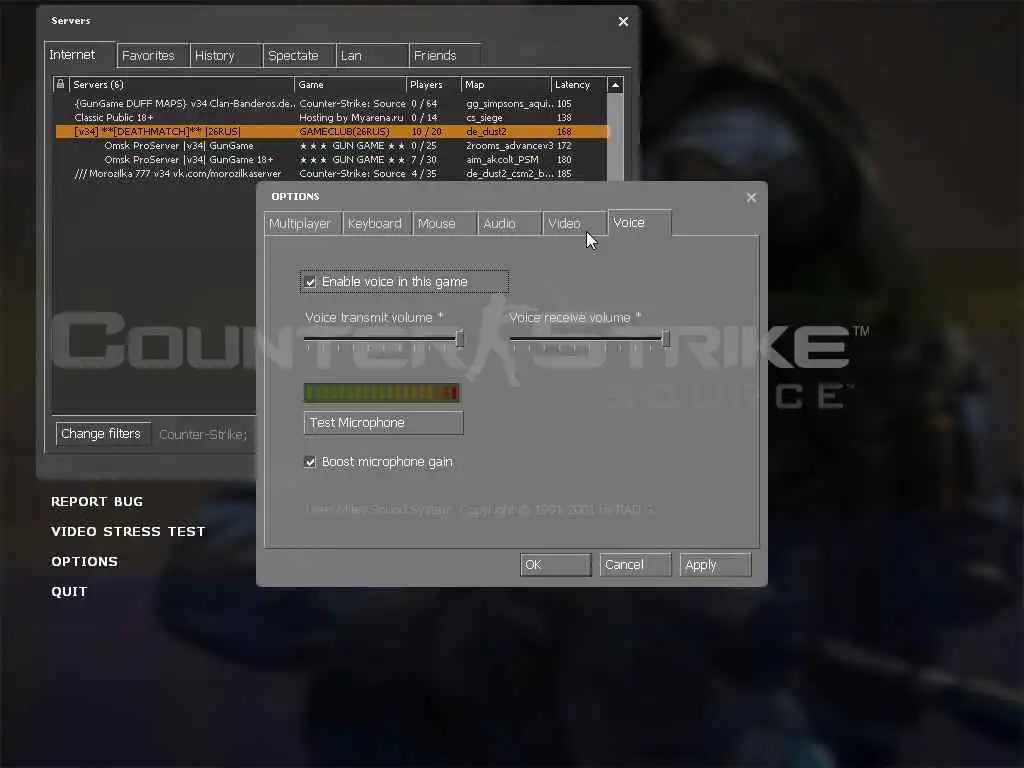Adjust the Voice receive volume slider handle
Viewport: 1024px width, 768px height.
[x=665, y=339]
